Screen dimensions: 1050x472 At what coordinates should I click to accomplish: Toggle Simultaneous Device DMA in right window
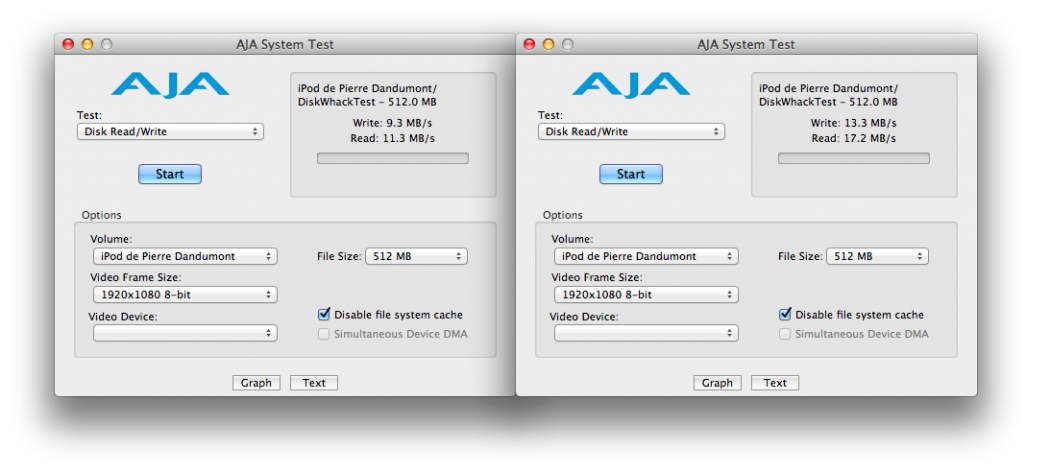(x=785, y=334)
